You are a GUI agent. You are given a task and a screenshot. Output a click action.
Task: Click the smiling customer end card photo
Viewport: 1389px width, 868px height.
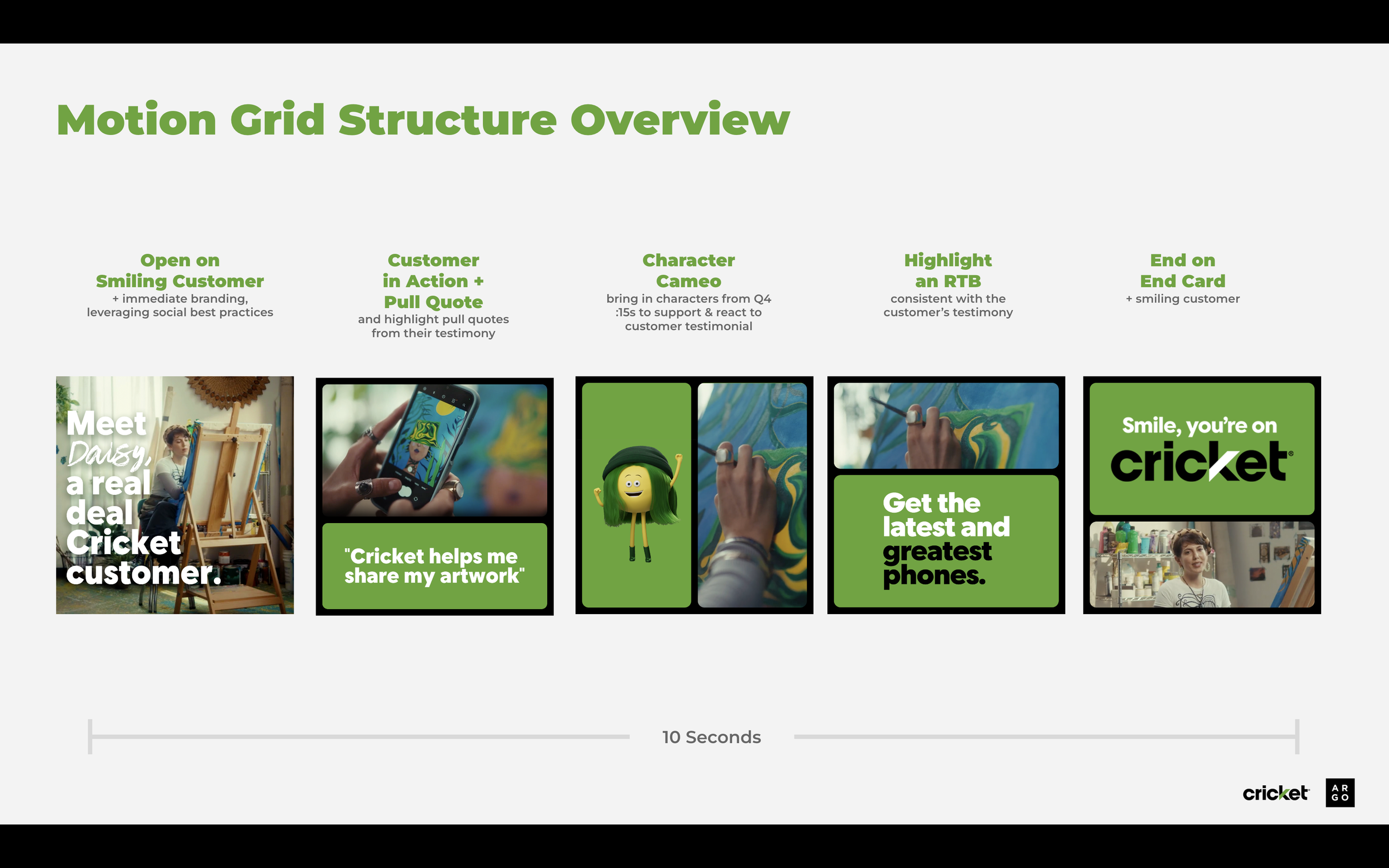pyautogui.click(x=1201, y=565)
